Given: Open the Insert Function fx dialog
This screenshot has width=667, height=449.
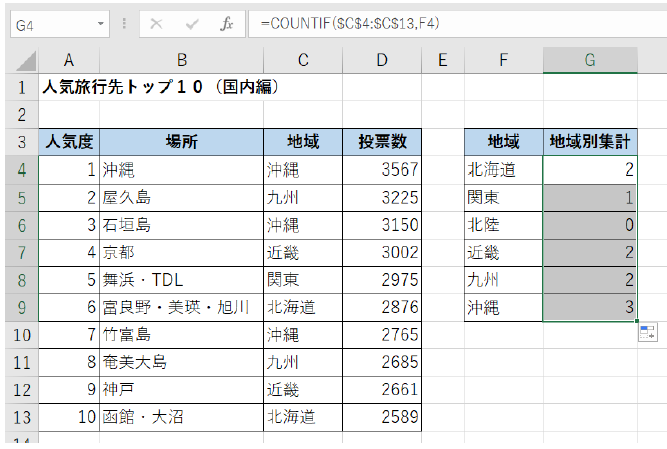Looking at the screenshot, I should click(x=227, y=24).
